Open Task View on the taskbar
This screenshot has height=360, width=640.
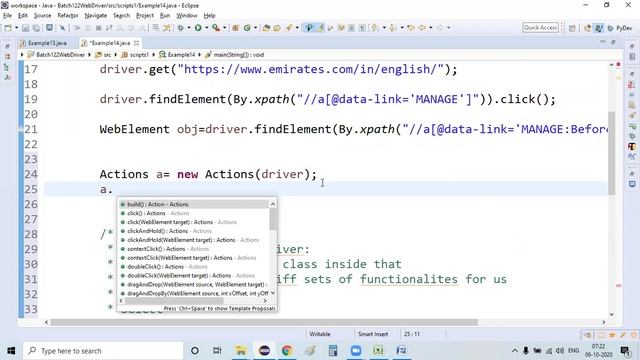(x=217, y=351)
